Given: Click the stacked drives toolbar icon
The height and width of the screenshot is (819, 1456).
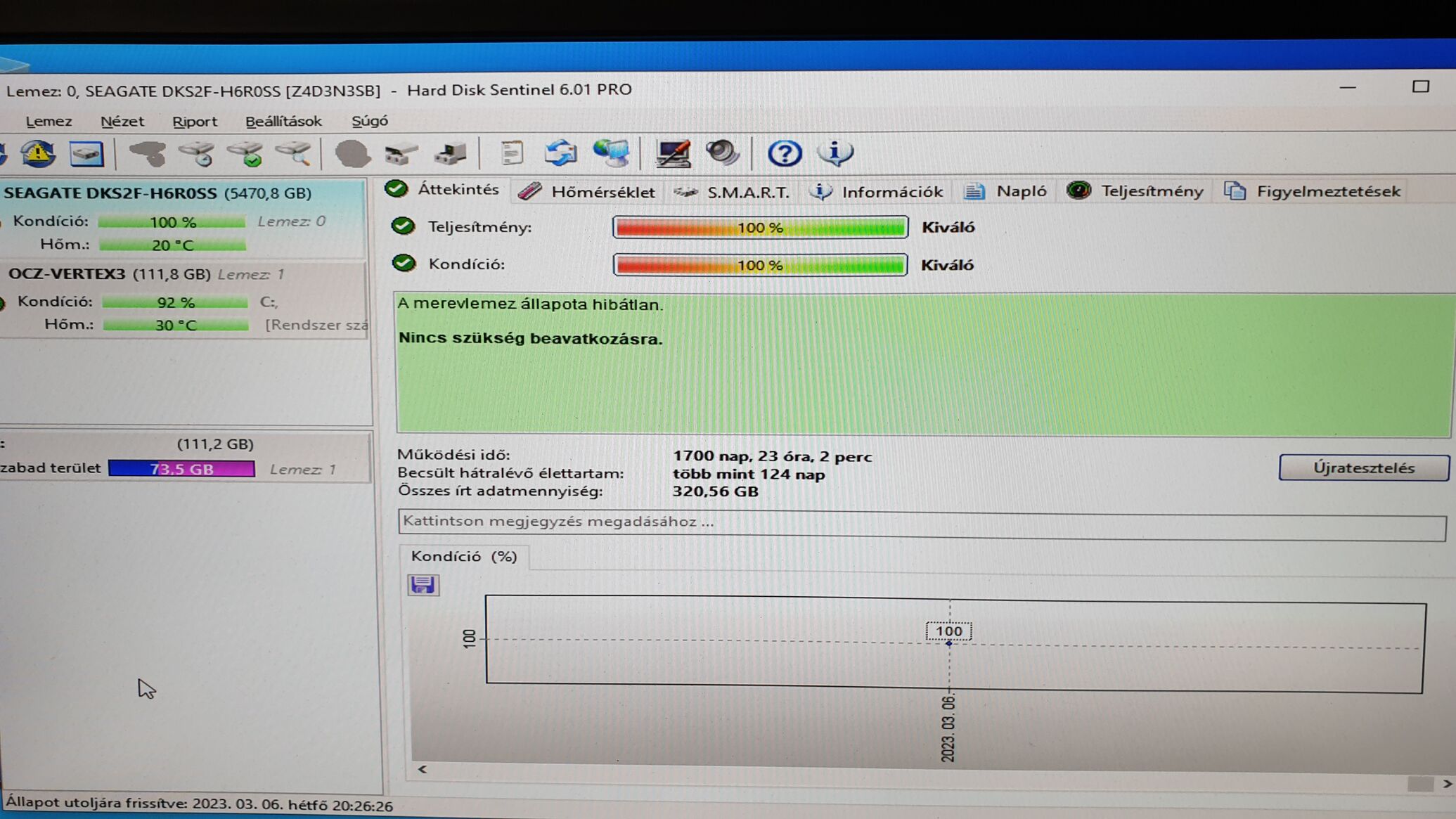Looking at the screenshot, I should point(401,153).
